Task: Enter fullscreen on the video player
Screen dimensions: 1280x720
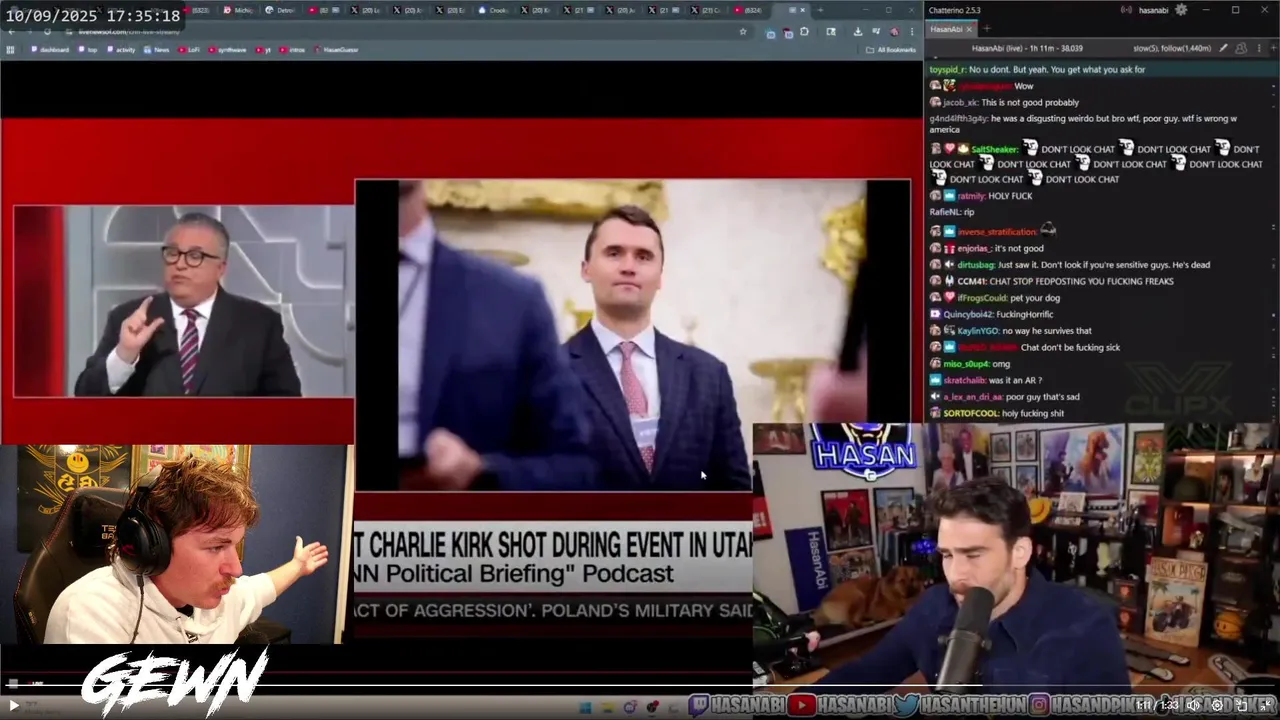Action: click(1267, 705)
